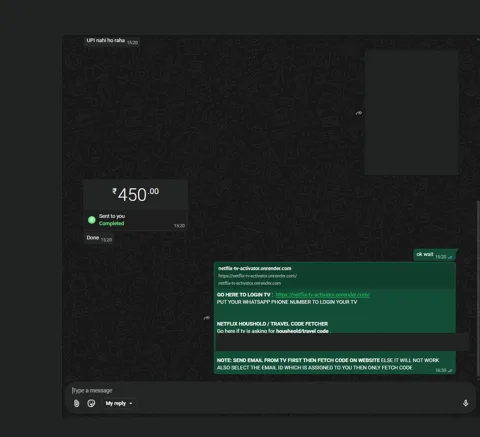480x437 pixels.
Task: Select the 'ok wait' sent message
Action: 435,255
